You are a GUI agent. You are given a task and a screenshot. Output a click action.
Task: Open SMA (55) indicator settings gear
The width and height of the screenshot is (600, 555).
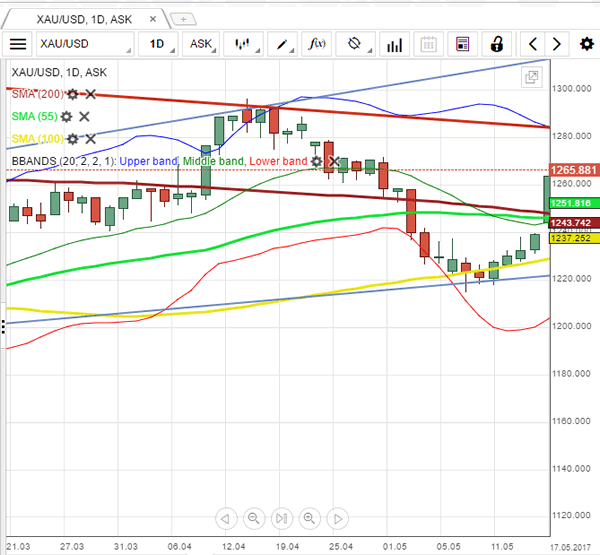tap(66, 116)
